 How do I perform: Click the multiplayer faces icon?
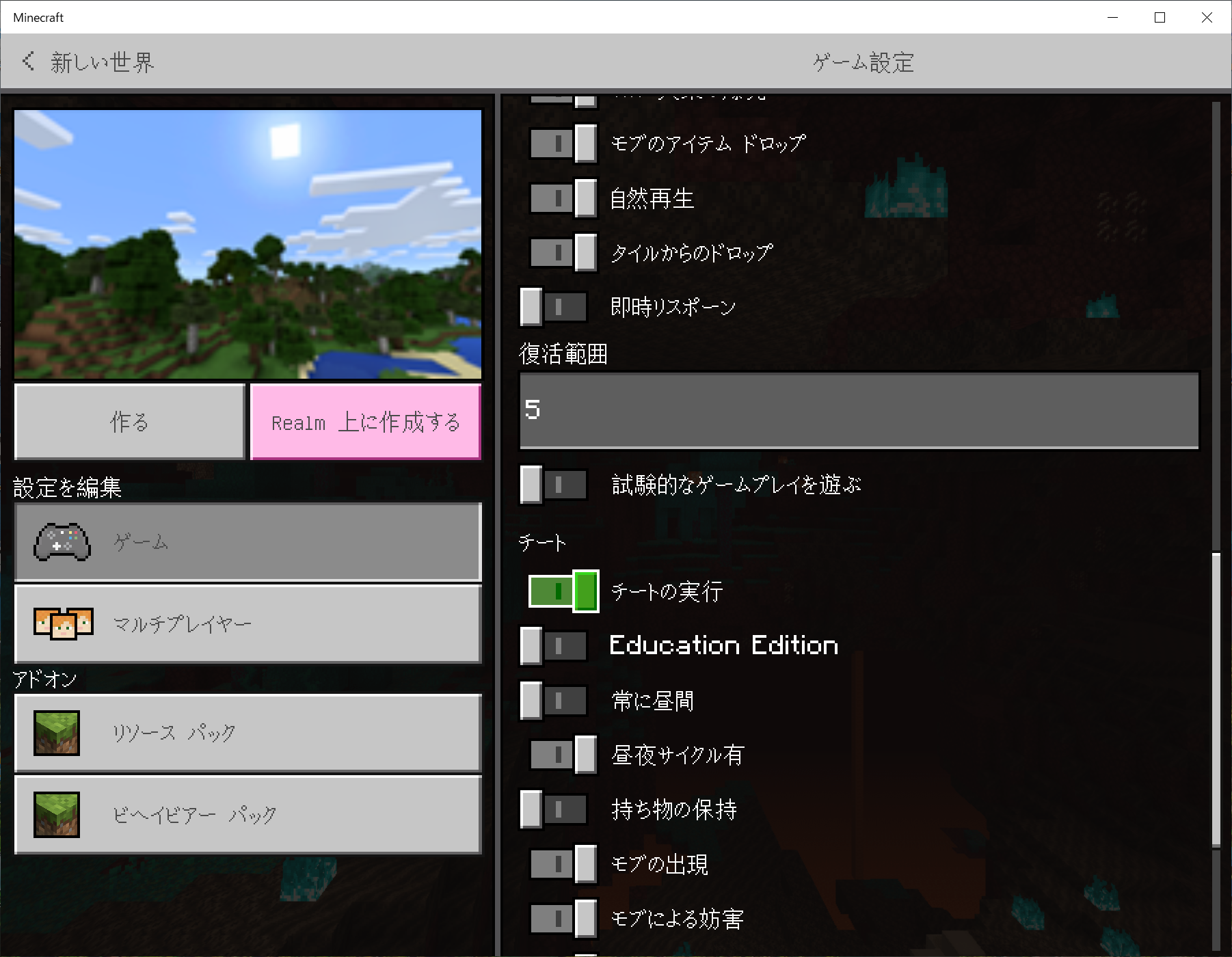(x=64, y=623)
